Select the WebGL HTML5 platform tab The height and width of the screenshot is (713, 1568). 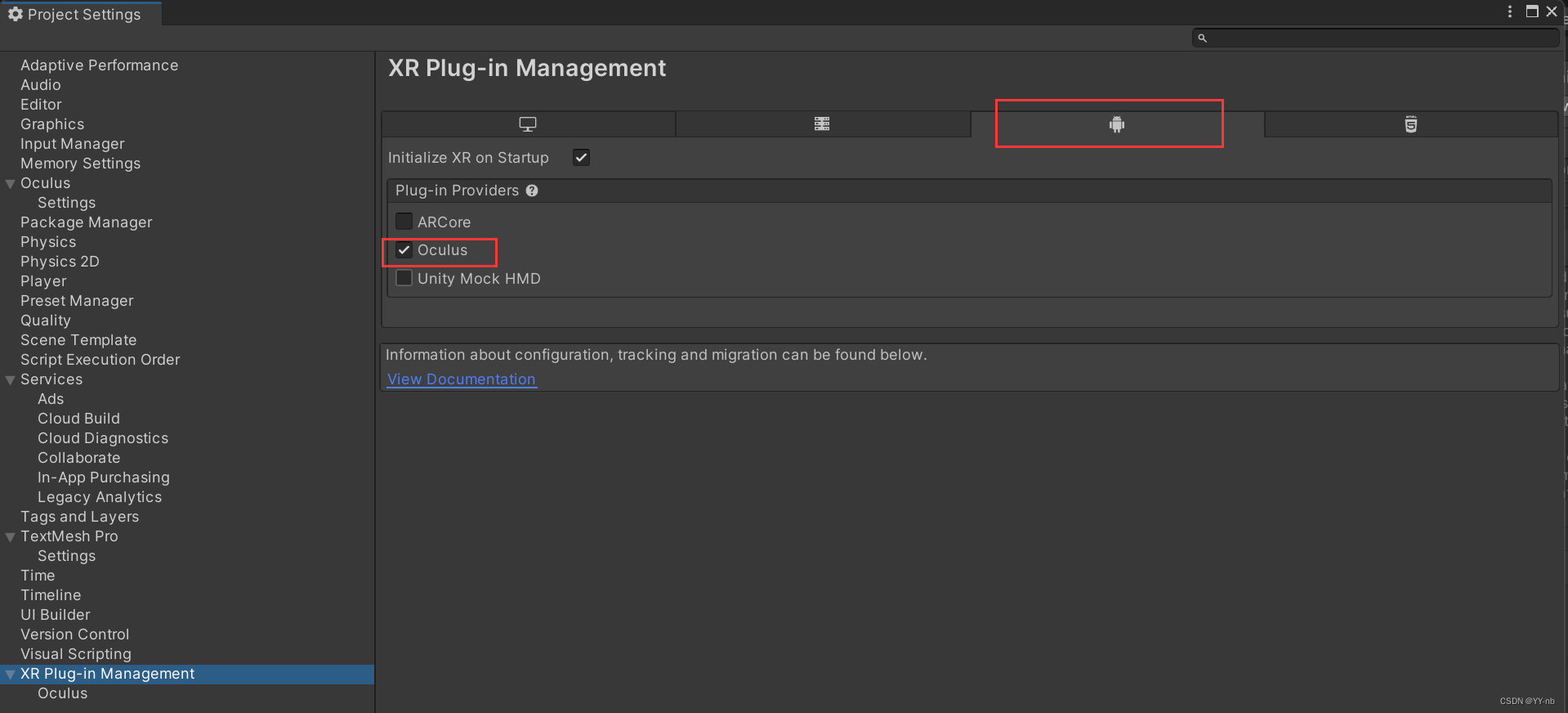1411,124
